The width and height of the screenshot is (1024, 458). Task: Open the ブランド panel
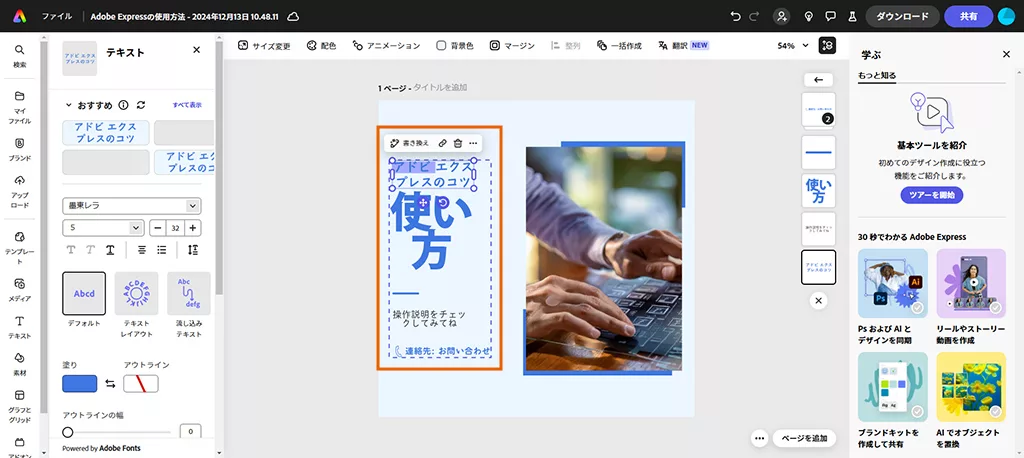20,150
